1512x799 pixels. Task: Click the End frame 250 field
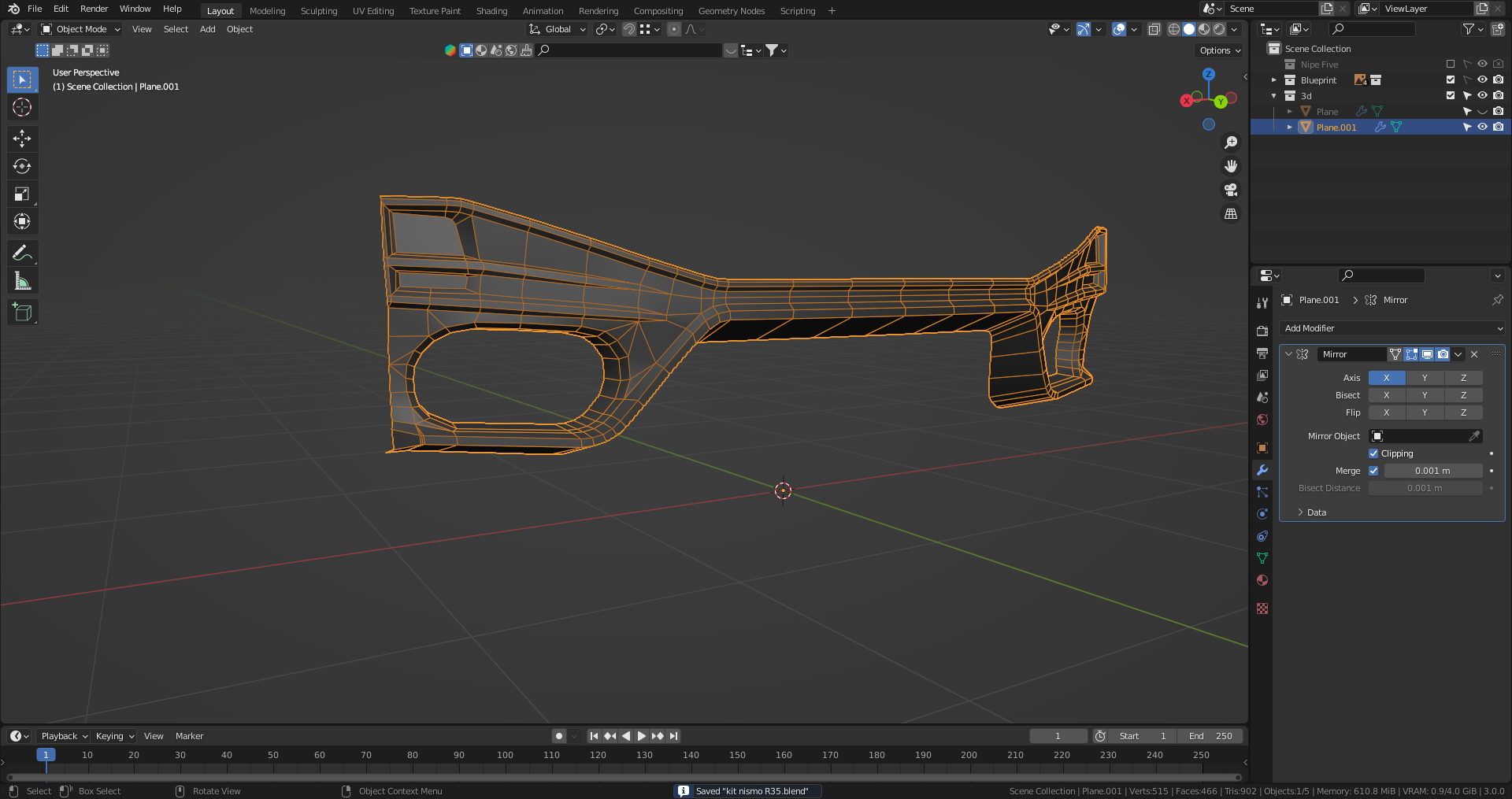(x=1211, y=736)
